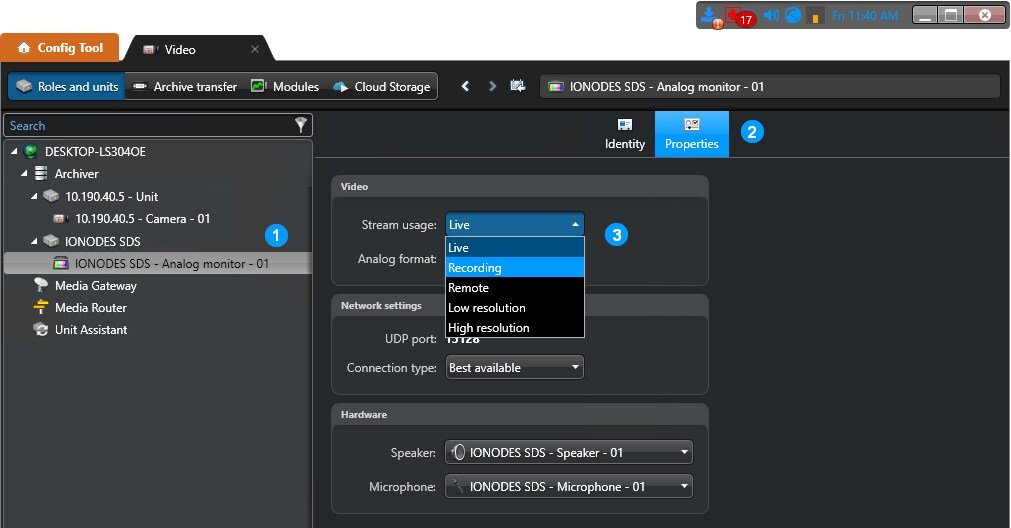Click the download updates icon in tray
Screen dimensions: 1011x528
710,16
